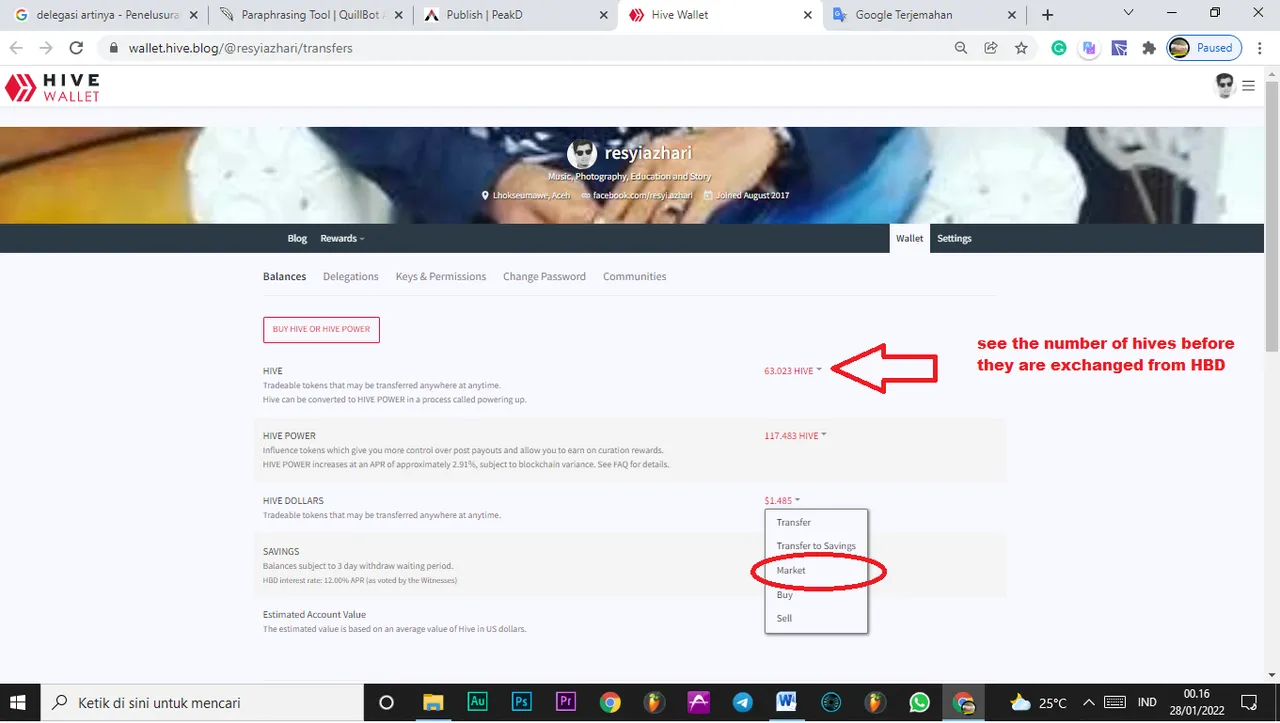1280x723 pixels.
Task: Click the touch keyboard icon in the system tray
Action: pyautogui.click(x=1115, y=702)
